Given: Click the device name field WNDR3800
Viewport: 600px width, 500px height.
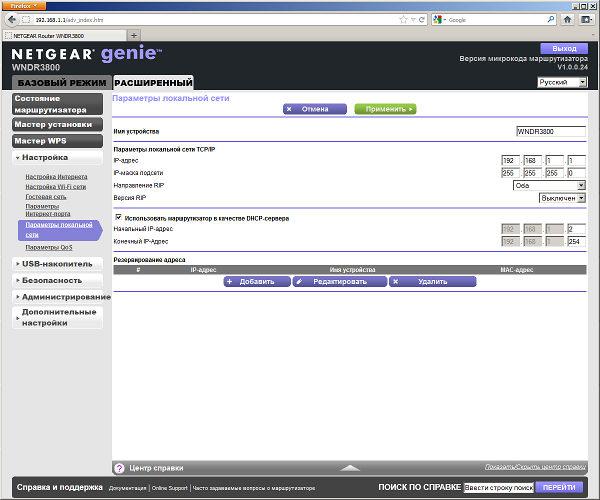Looking at the screenshot, I should tap(551, 131).
